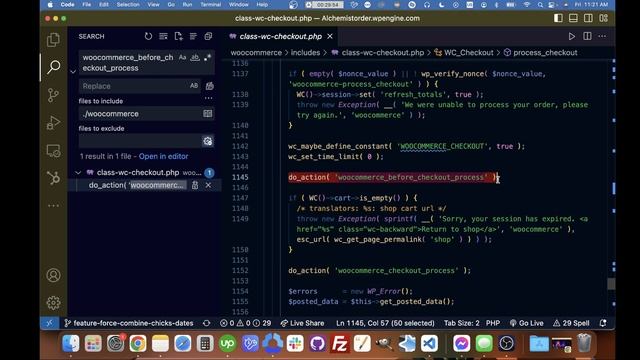Toggle search details ellipsis
Viewport: 640px width, 360px height.
(x=209, y=98)
